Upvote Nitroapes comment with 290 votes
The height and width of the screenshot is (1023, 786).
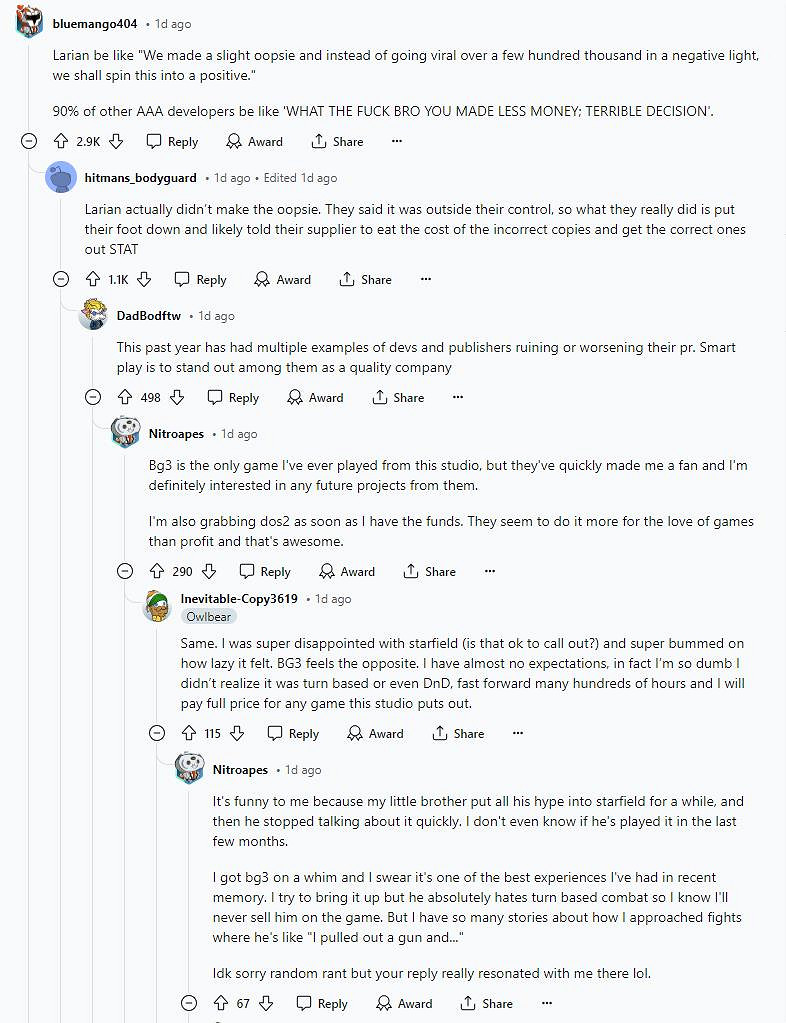pos(157,571)
